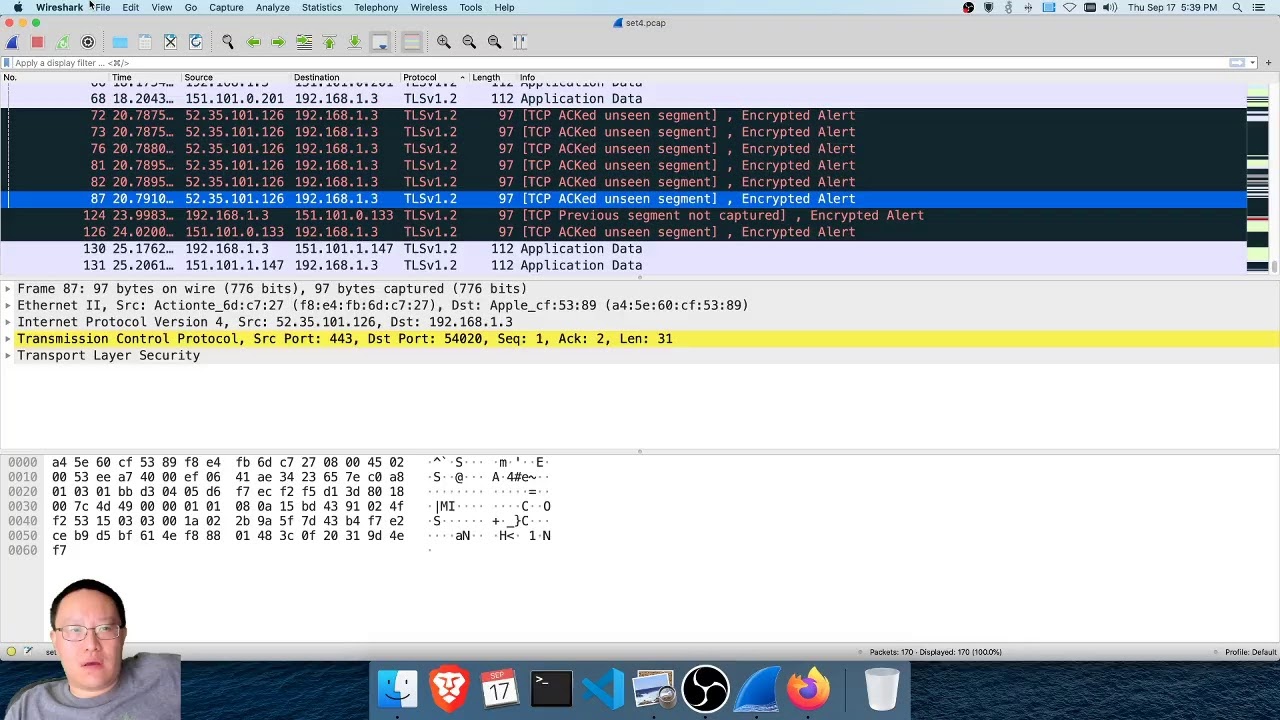Open the File menu
This screenshot has width=1280, height=720.
pos(103,7)
